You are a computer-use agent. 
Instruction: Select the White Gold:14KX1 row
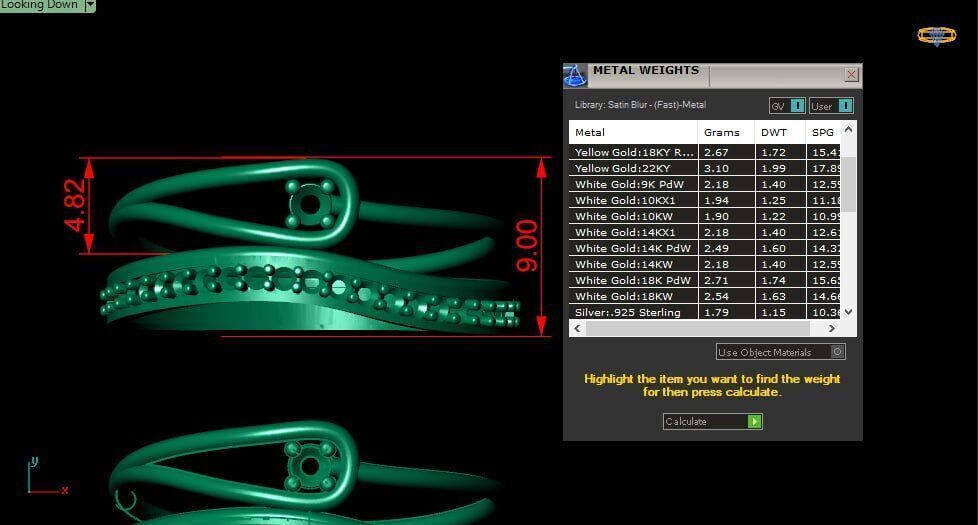point(705,232)
